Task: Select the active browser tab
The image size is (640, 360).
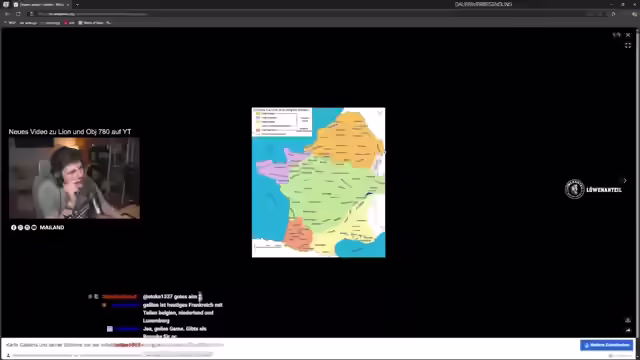Action: [41, 4]
